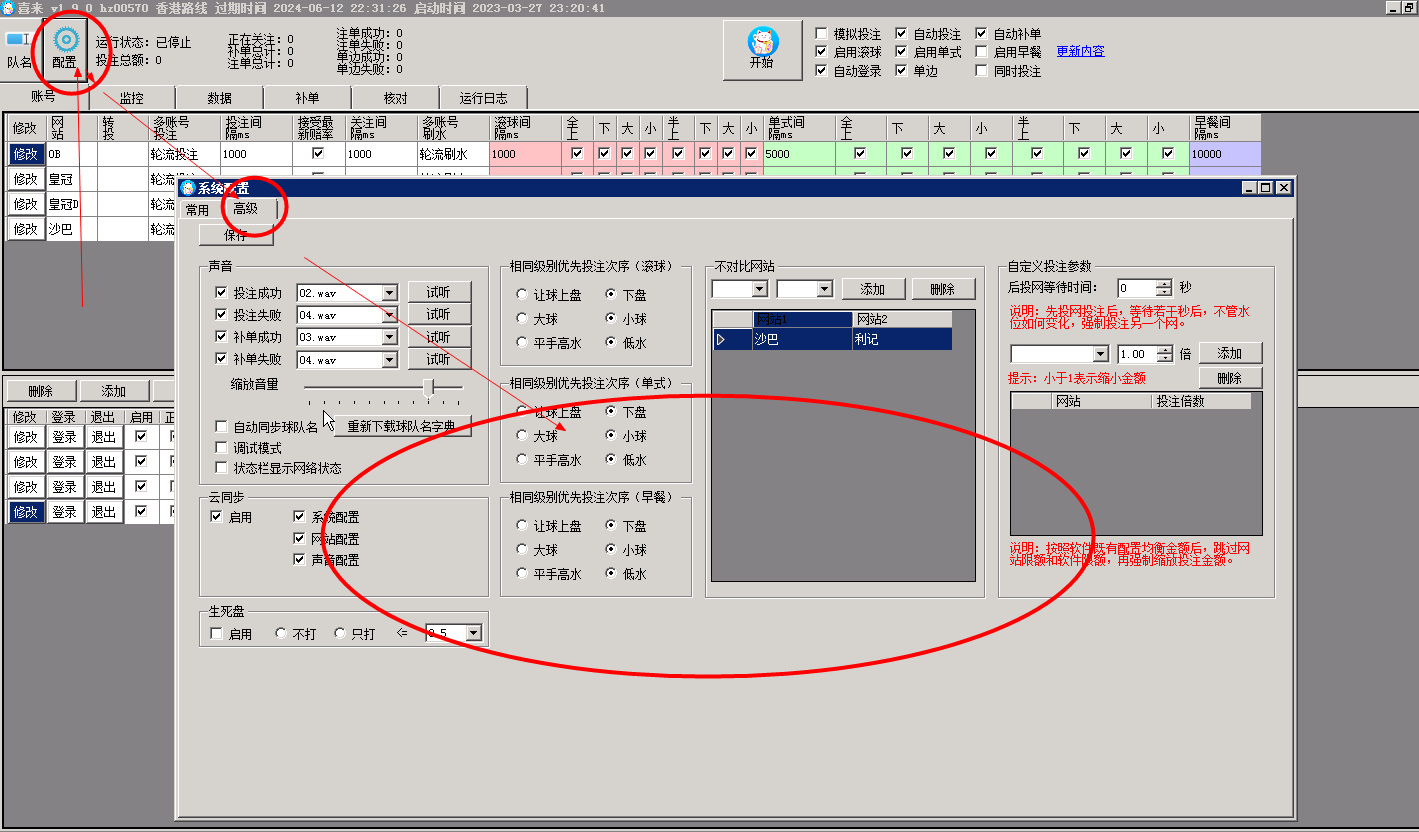Open the 更新内容 link

pyautogui.click(x=1081, y=52)
